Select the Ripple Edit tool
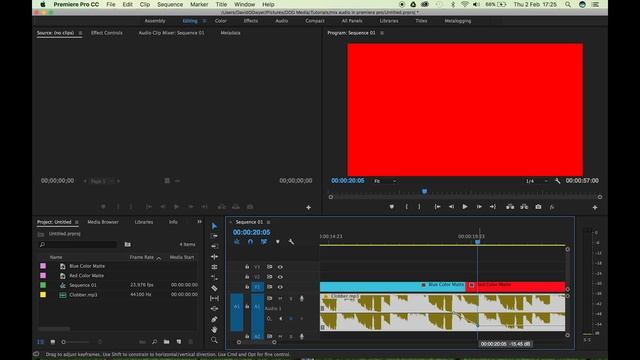The width and height of the screenshot is (640, 360). 214,247
